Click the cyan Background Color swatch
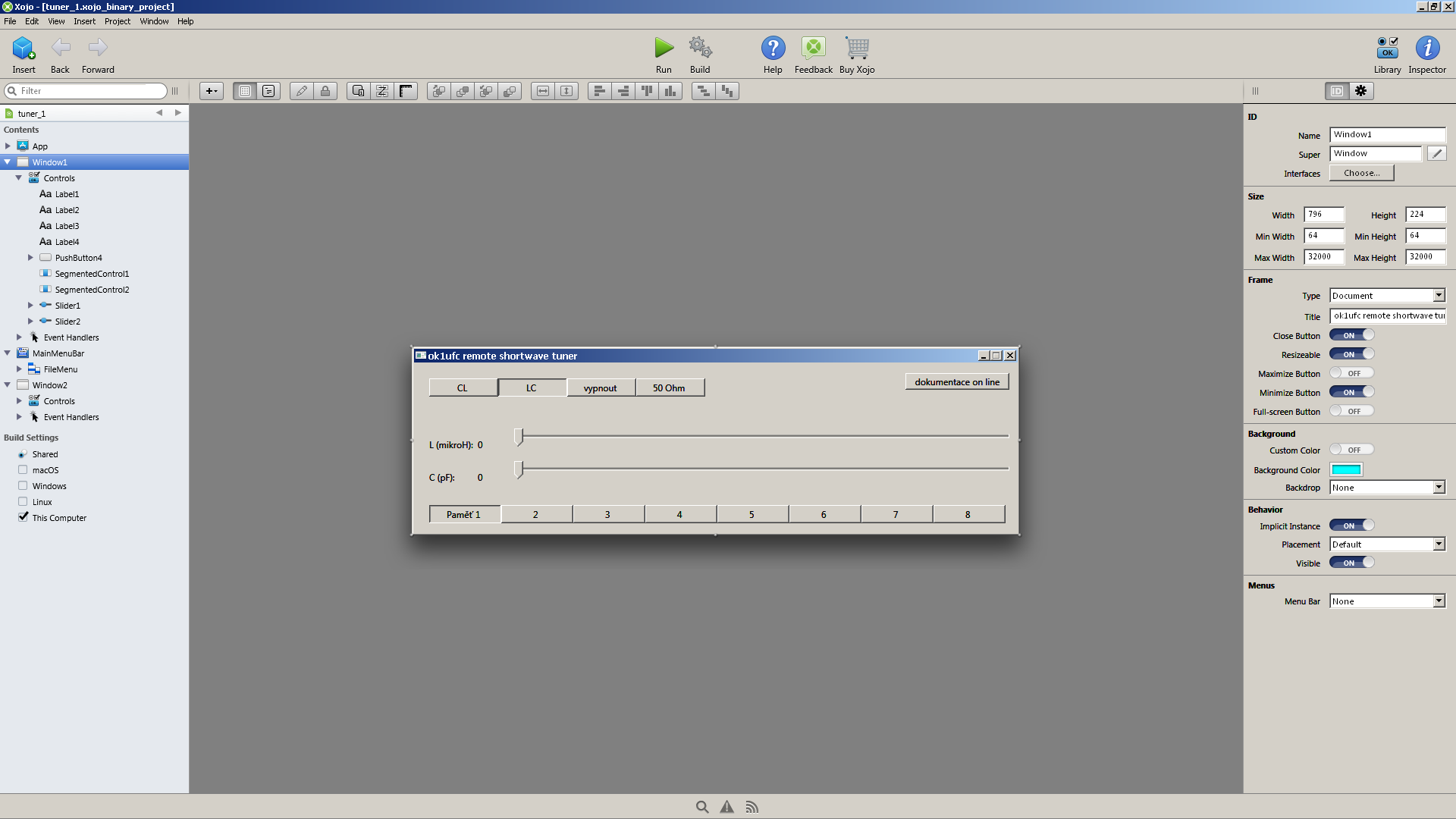Viewport: 1456px width, 819px height. point(1346,470)
